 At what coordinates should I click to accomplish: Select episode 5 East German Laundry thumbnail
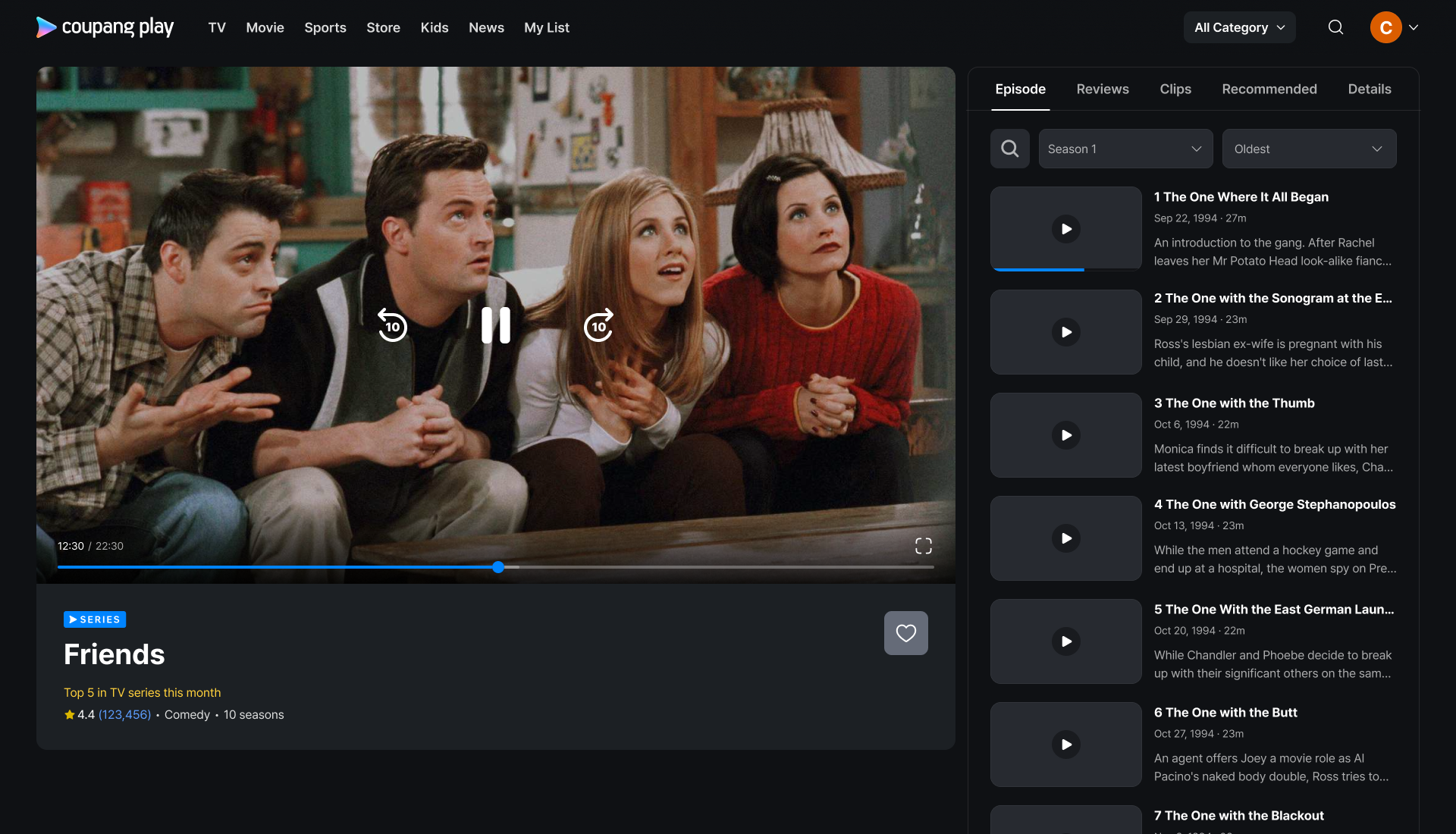(x=1065, y=641)
